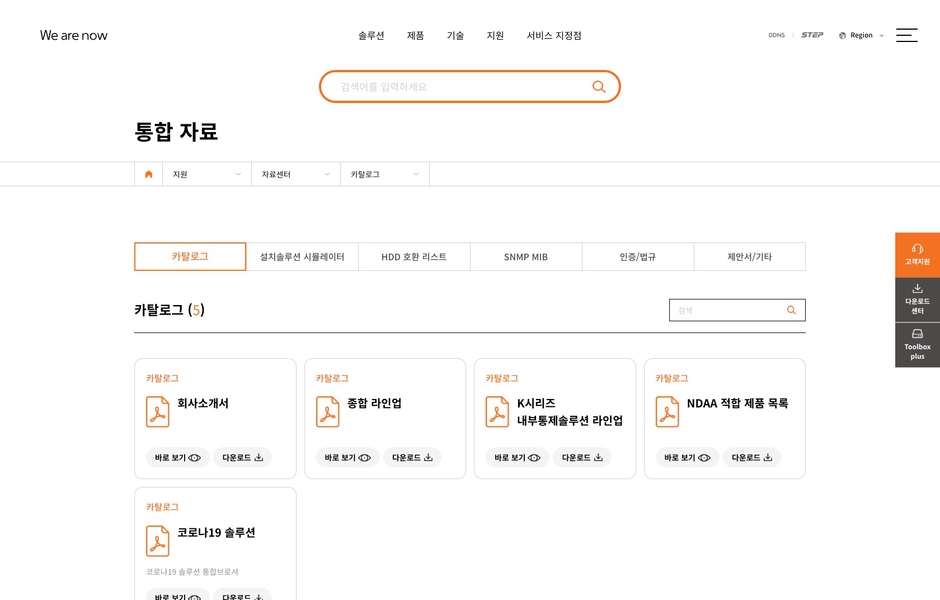Download the NDAA 적합 제품 목록 file
940x600 pixels.
[x=751, y=457]
